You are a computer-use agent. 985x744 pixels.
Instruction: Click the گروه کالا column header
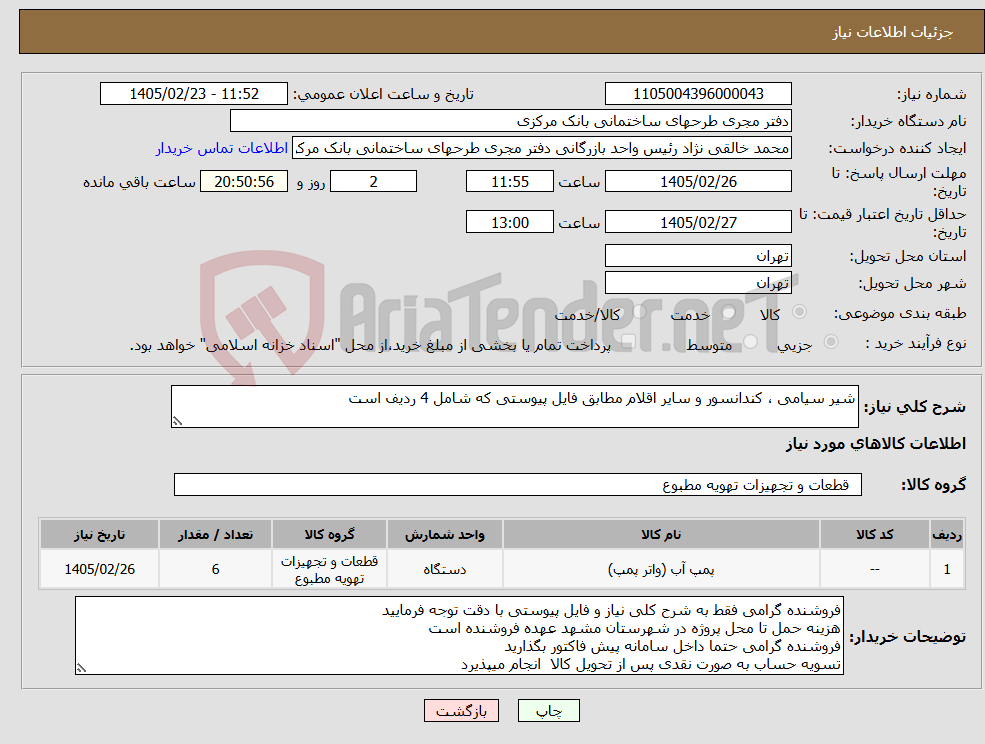tap(329, 534)
